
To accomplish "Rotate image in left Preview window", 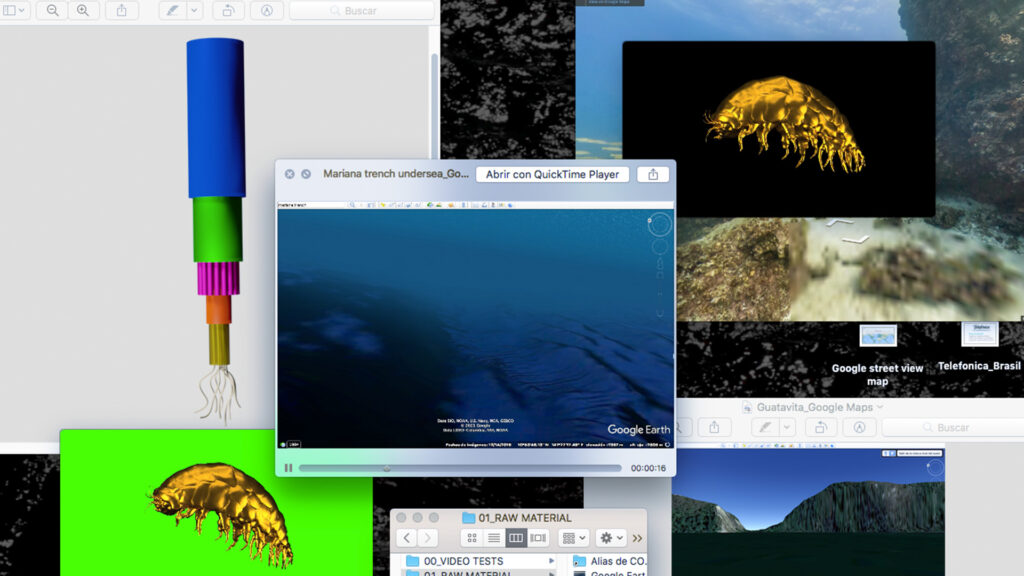I will click(x=228, y=10).
